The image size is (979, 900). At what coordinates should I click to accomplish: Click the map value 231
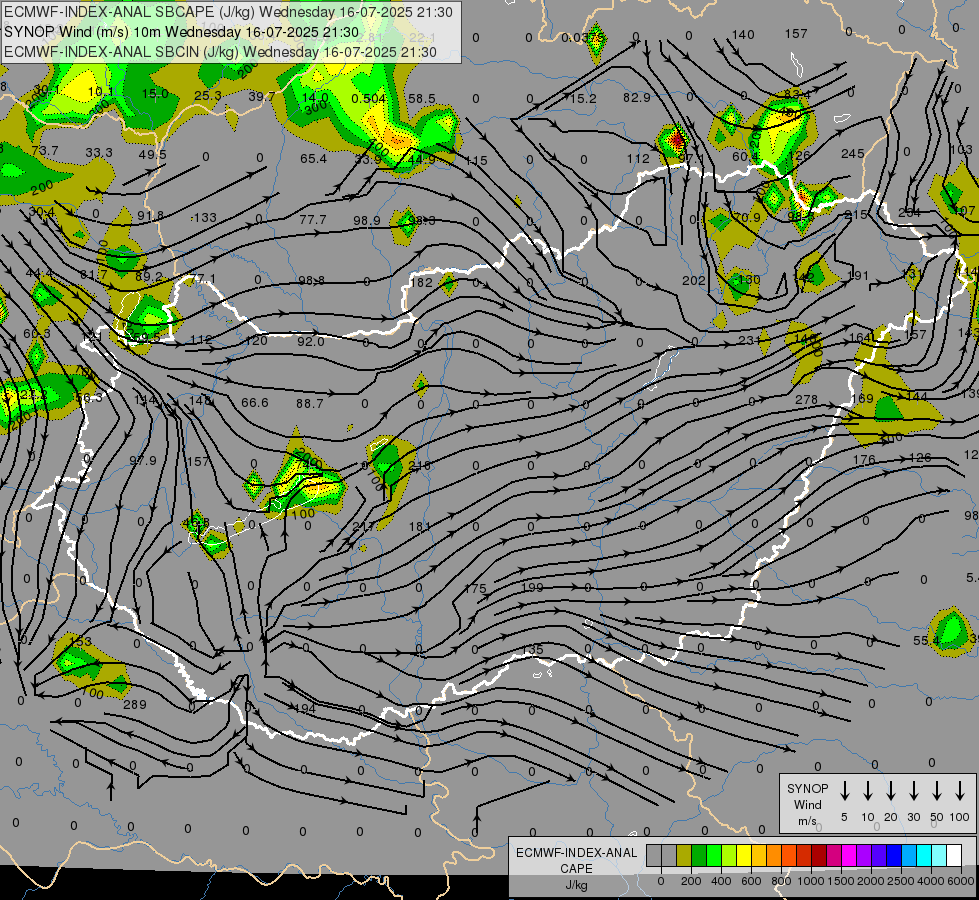(749, 340)
